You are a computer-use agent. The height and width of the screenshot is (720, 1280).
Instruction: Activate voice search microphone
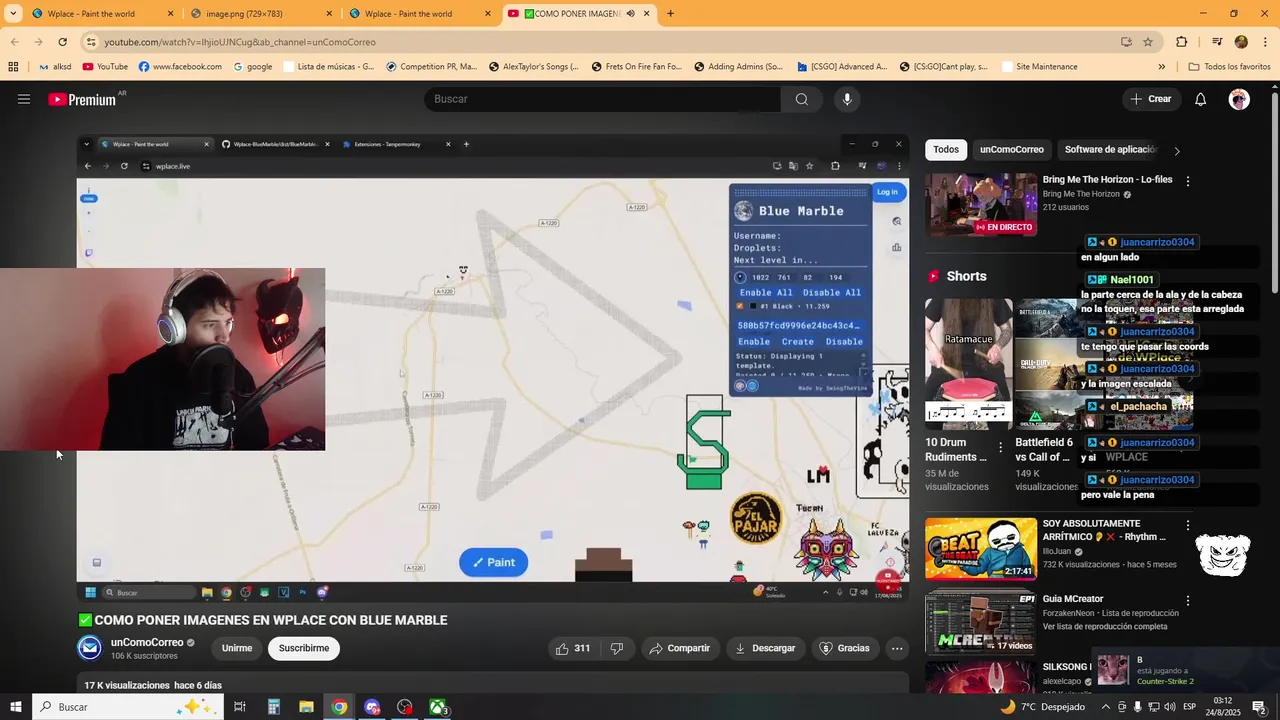(847, 99)
